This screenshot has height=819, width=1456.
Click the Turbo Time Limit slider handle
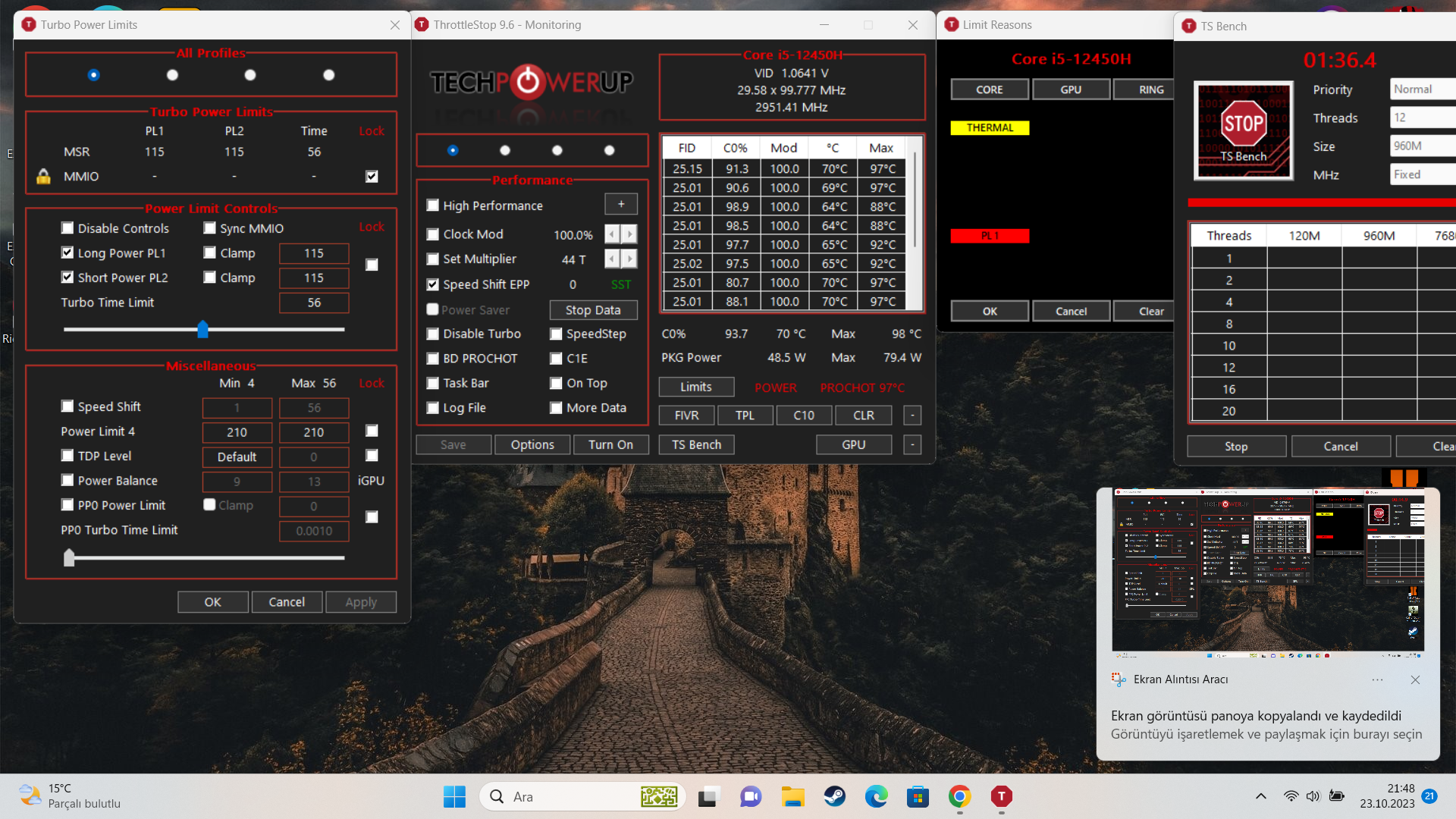point(202,329)
